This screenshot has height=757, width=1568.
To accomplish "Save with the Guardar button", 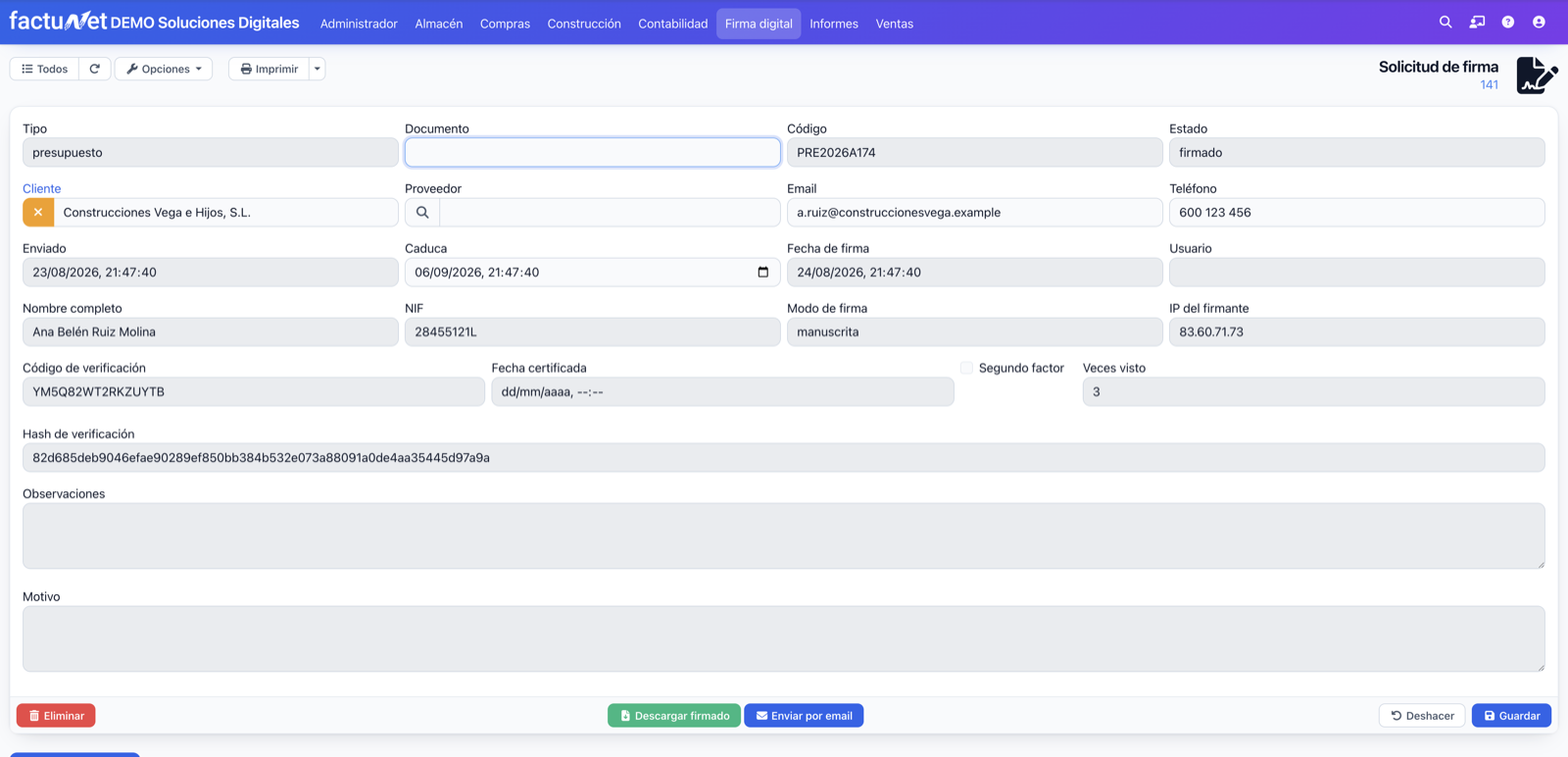I will click(1511, 716).
